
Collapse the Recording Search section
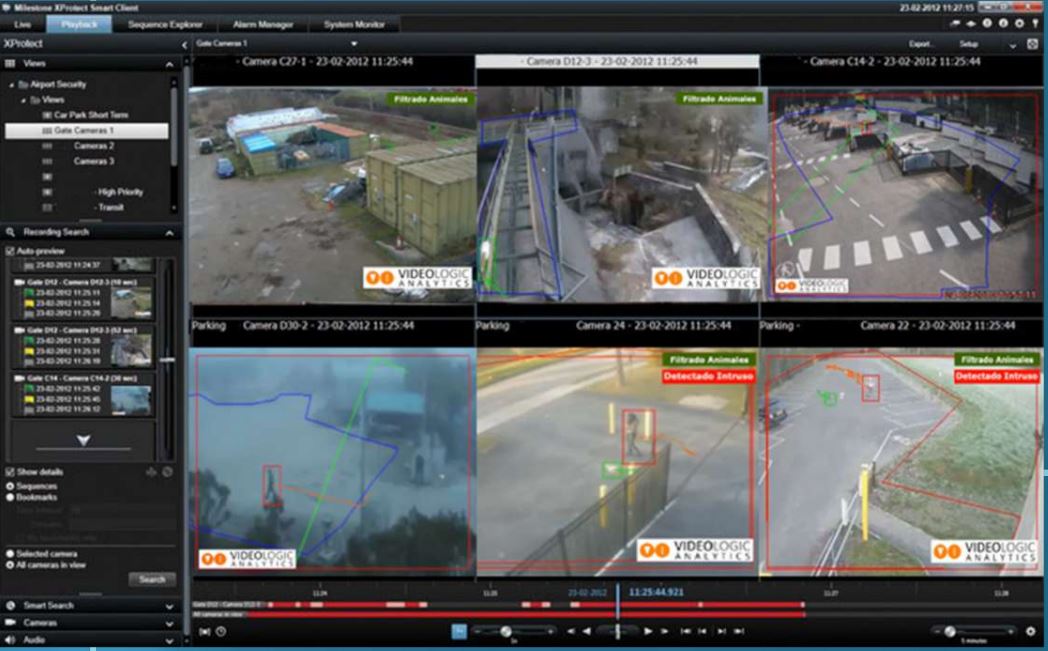(x=169, y=233)
